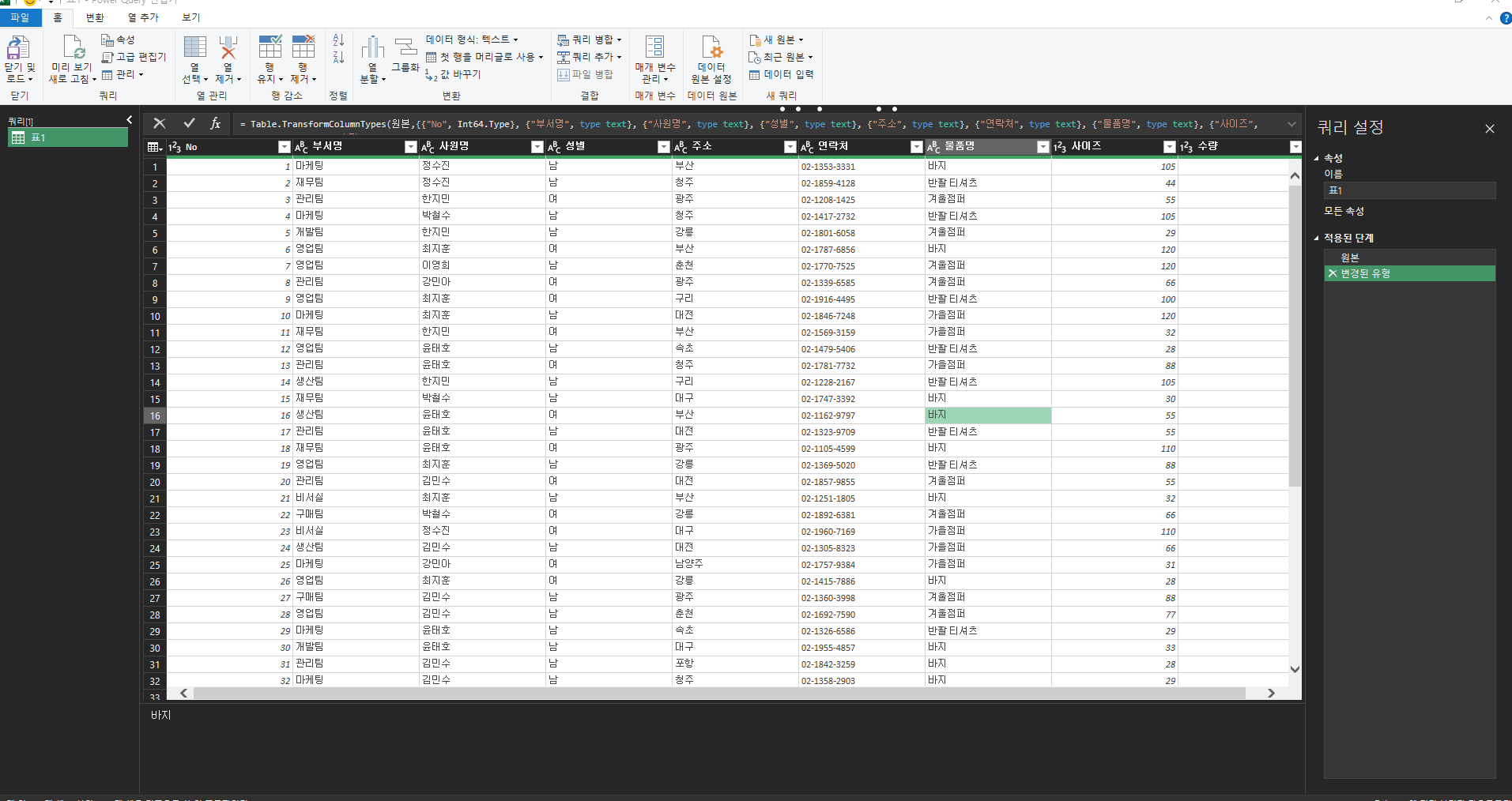Open the 열 추가 ribbon tab
This screenshot has height=801, width=1512.
pos(143,17)
